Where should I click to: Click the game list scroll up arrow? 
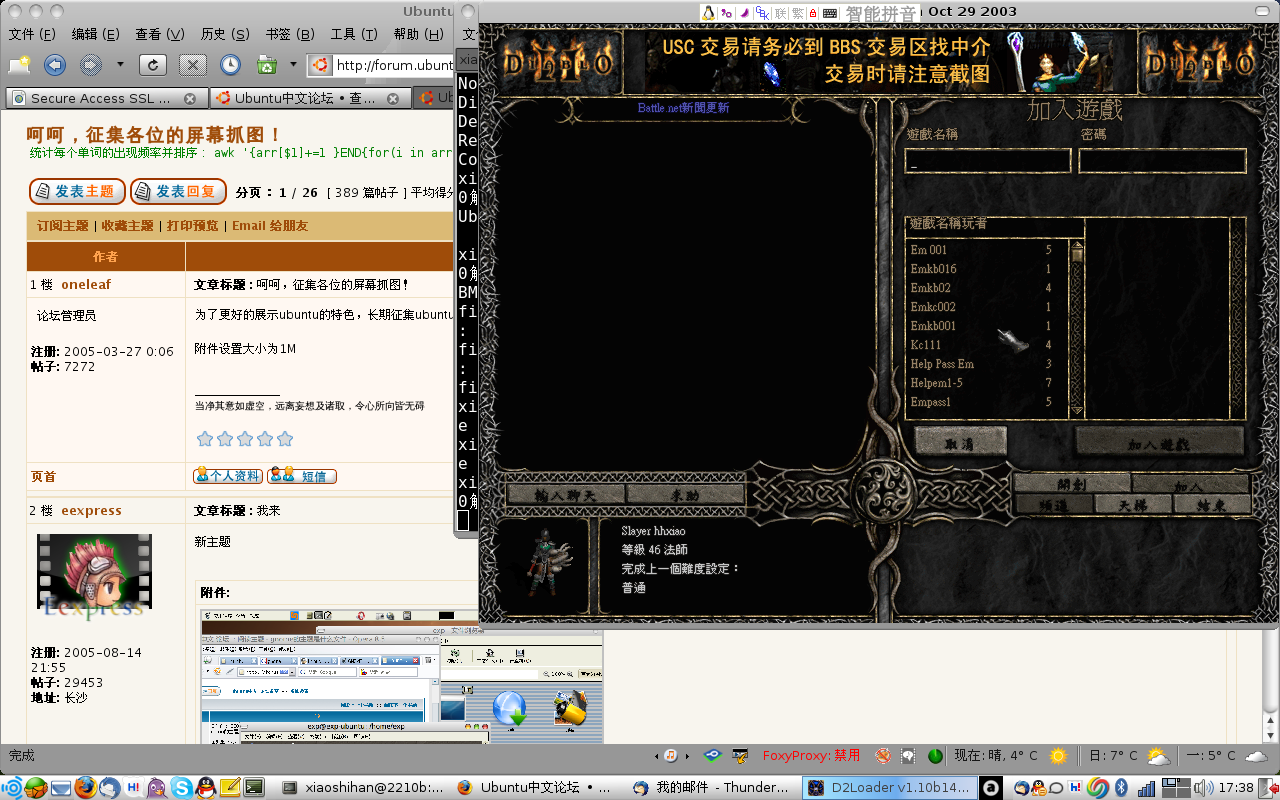(1077, 243)
